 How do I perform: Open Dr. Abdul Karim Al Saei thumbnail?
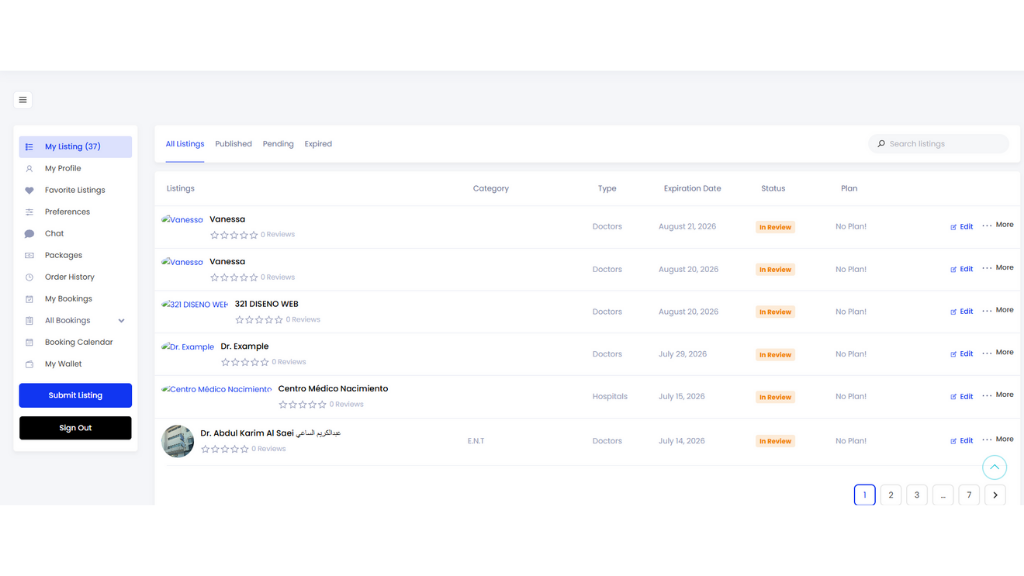(x=178, y=441)
